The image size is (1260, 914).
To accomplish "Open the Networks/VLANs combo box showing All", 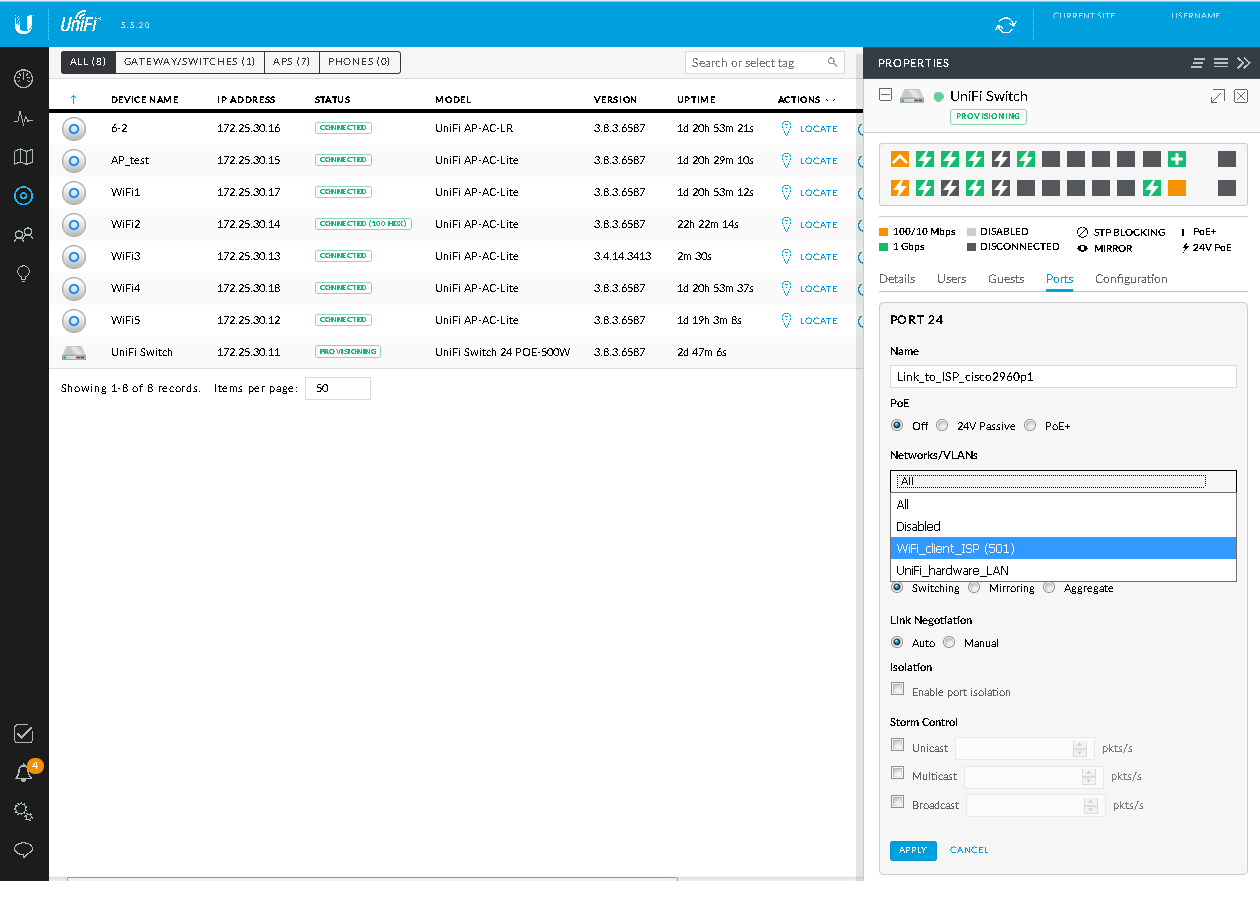I will point(1063,481).
